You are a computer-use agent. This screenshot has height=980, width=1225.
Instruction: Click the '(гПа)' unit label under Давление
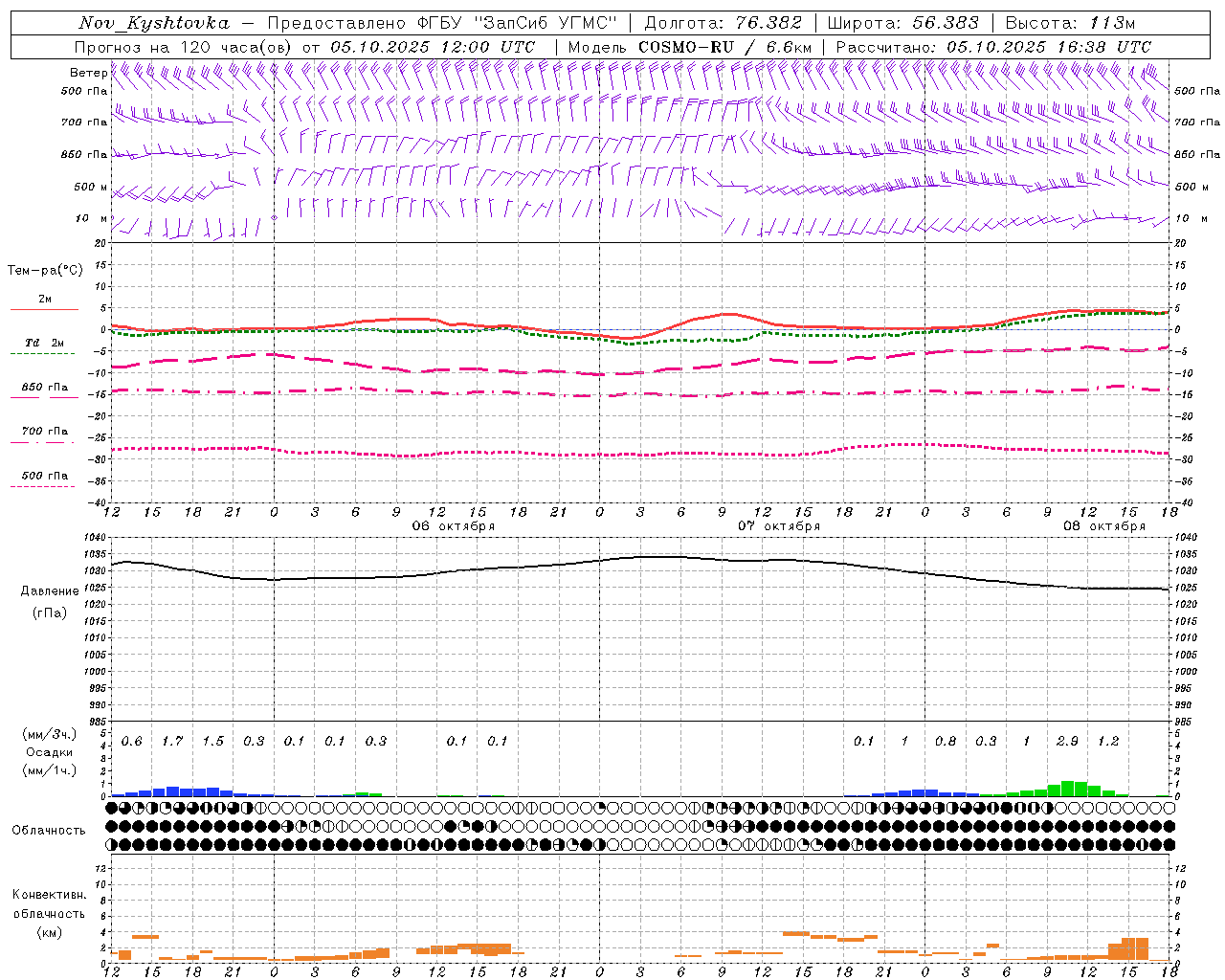(50, 613)
